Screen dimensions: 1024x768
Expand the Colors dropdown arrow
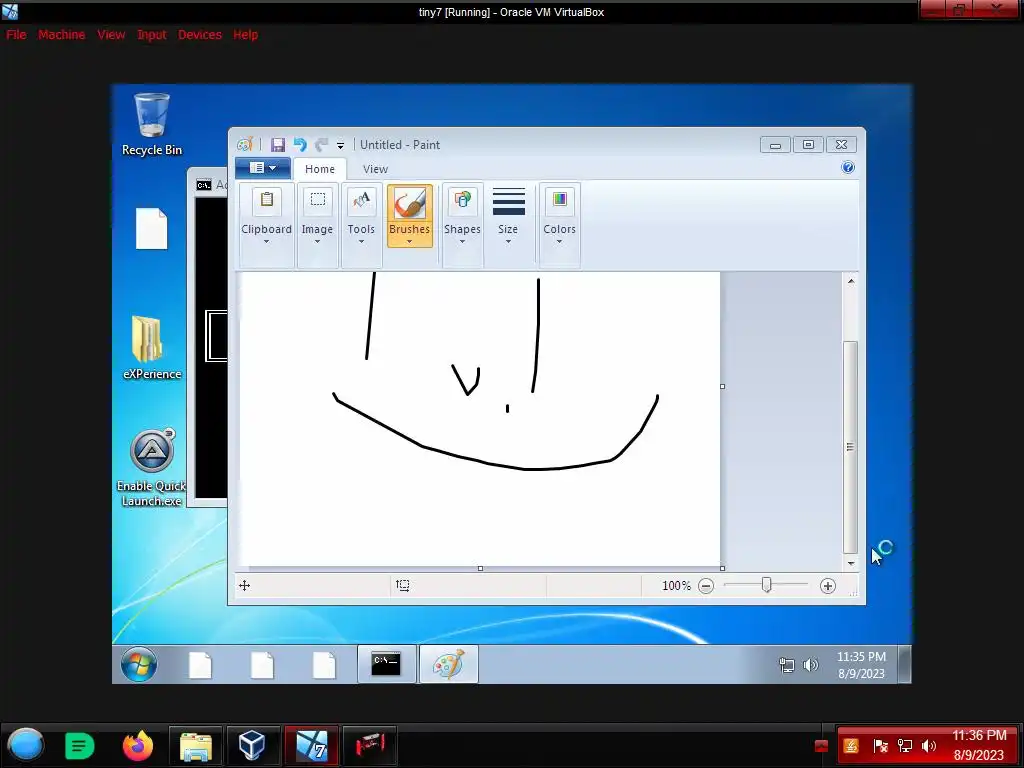tap(560, 242)
